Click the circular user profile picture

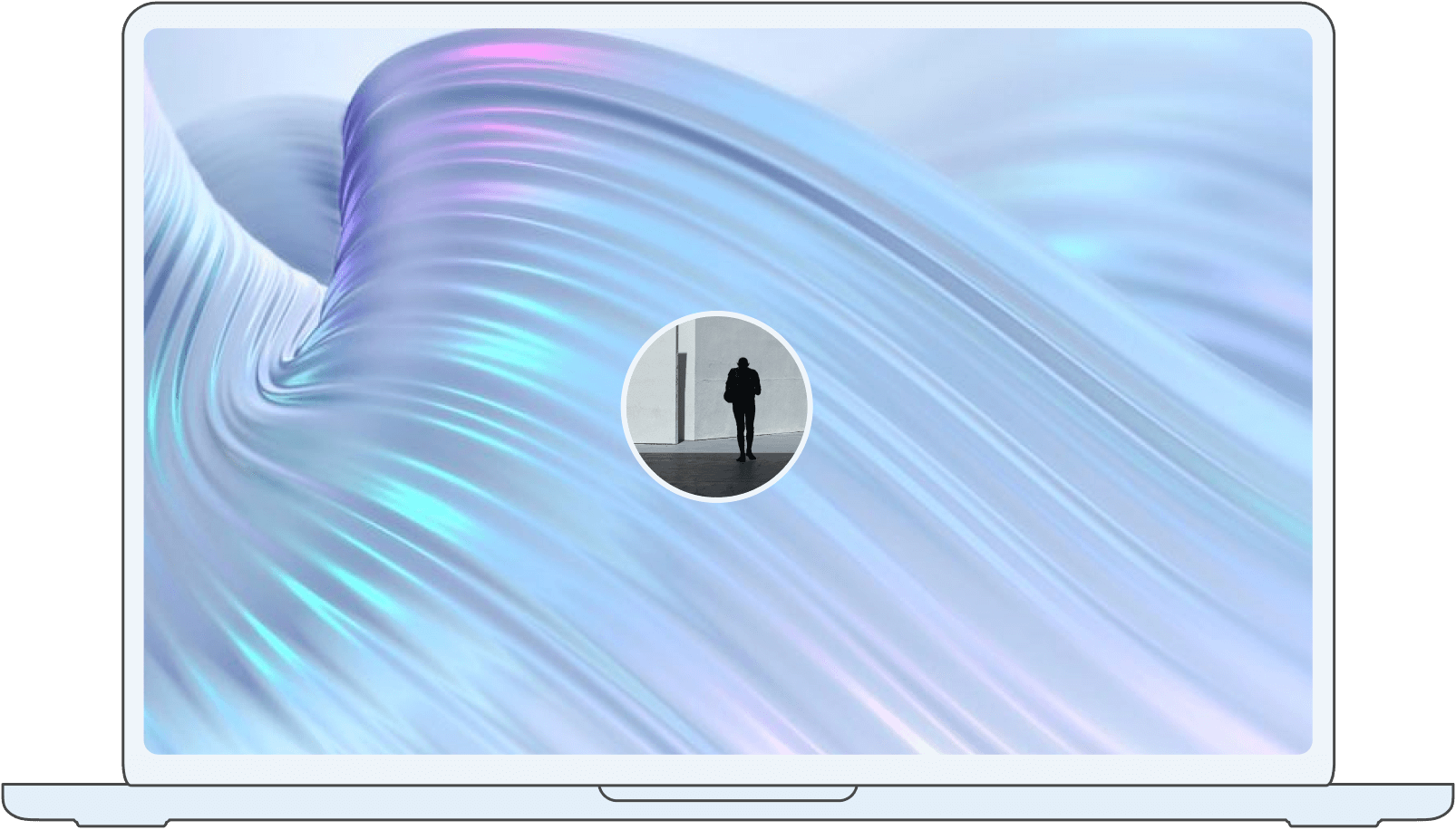(x=716, y=406)
